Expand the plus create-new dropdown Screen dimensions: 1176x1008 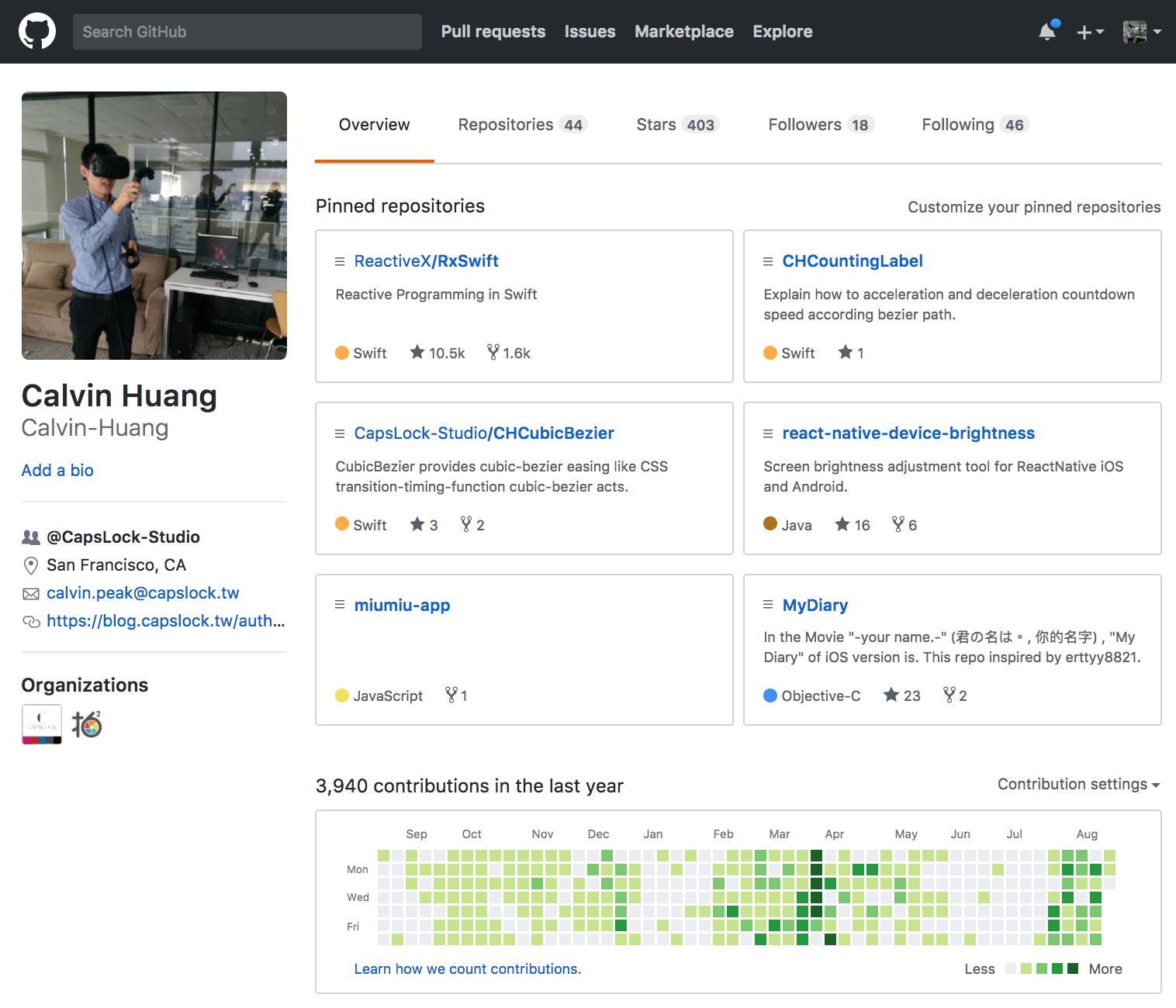coord(1090,32)
